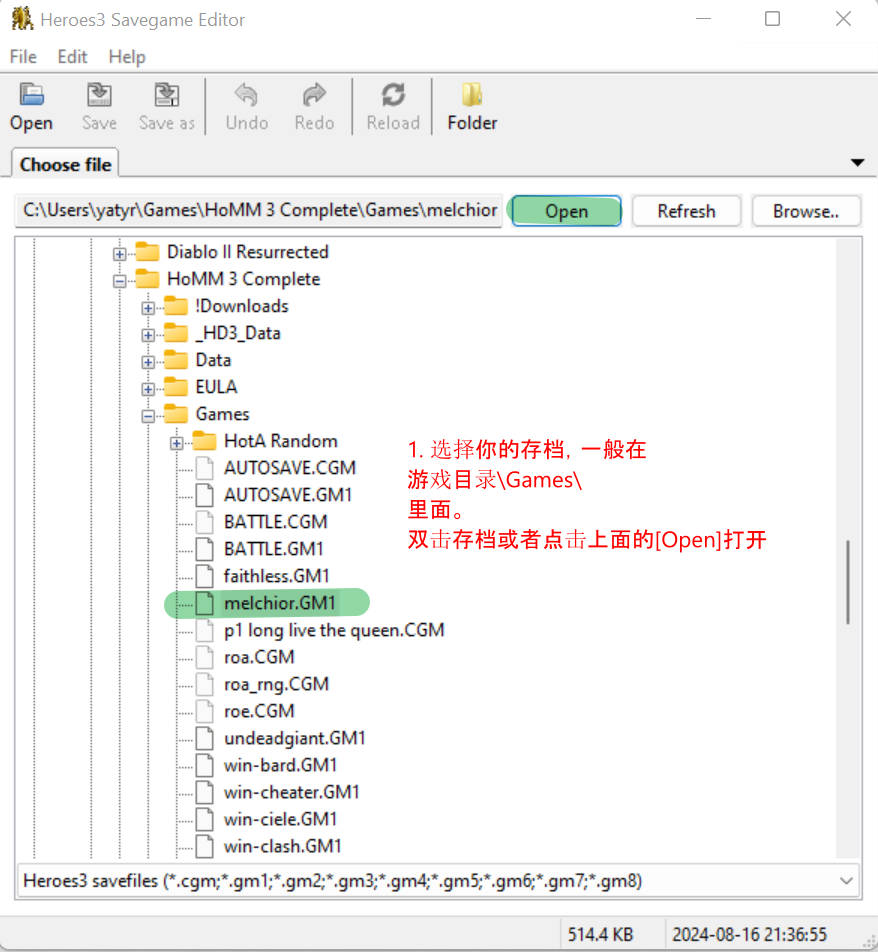Select the HotA Random folder icon

coord(205,441)
